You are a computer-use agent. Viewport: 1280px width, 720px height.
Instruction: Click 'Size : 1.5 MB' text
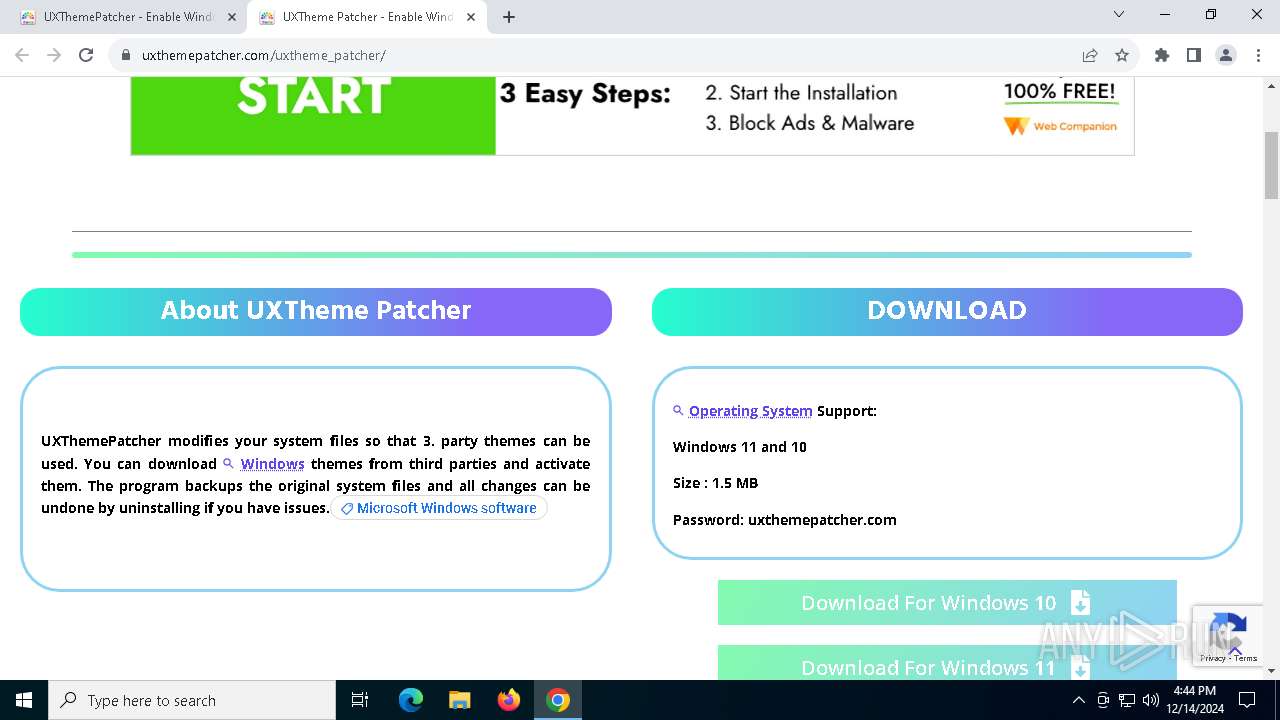click(716, 483)
